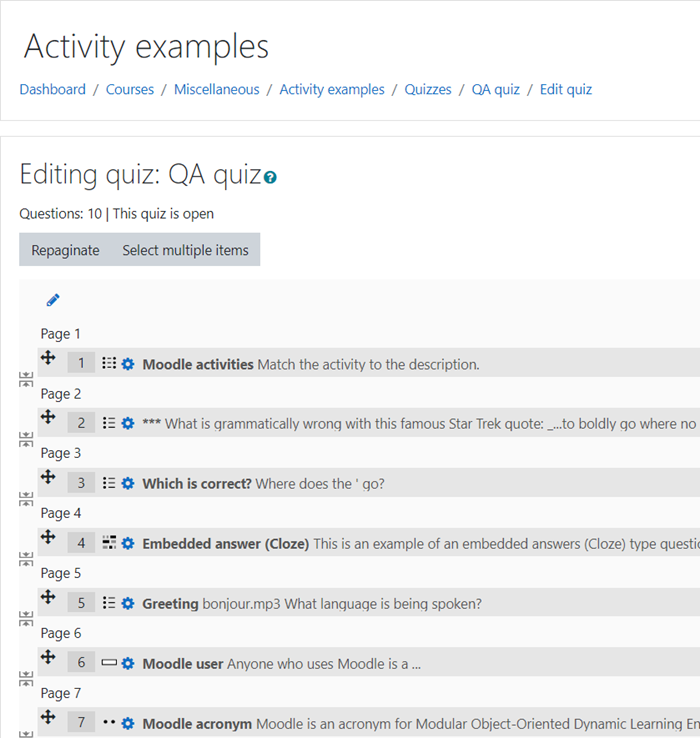Click matching type icon of question 1

point(109,363)
